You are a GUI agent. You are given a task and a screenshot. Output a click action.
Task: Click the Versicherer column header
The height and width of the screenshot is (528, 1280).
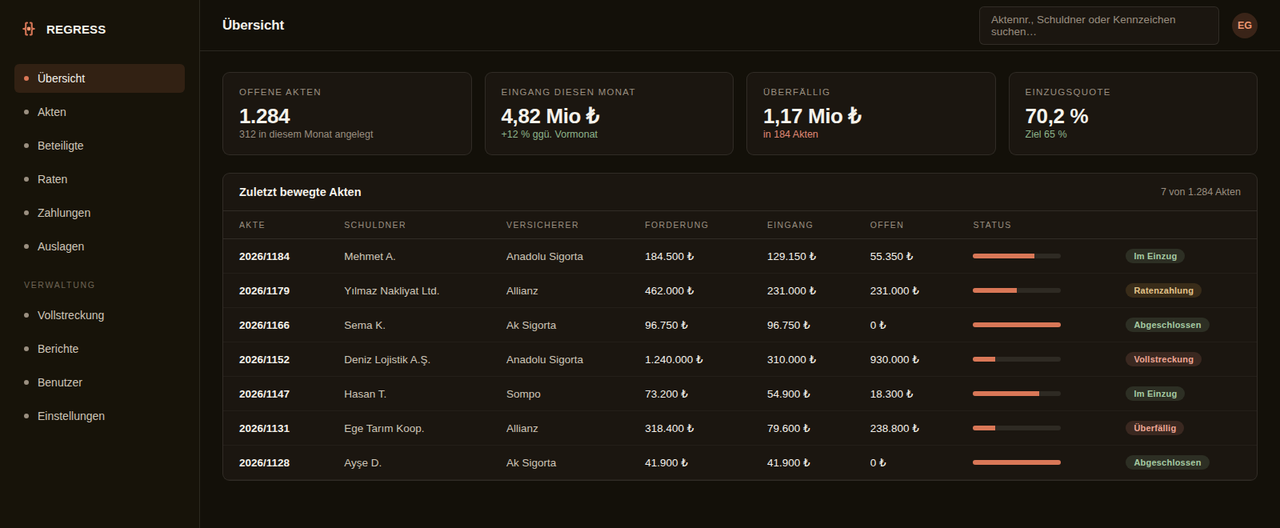point(542,225)
